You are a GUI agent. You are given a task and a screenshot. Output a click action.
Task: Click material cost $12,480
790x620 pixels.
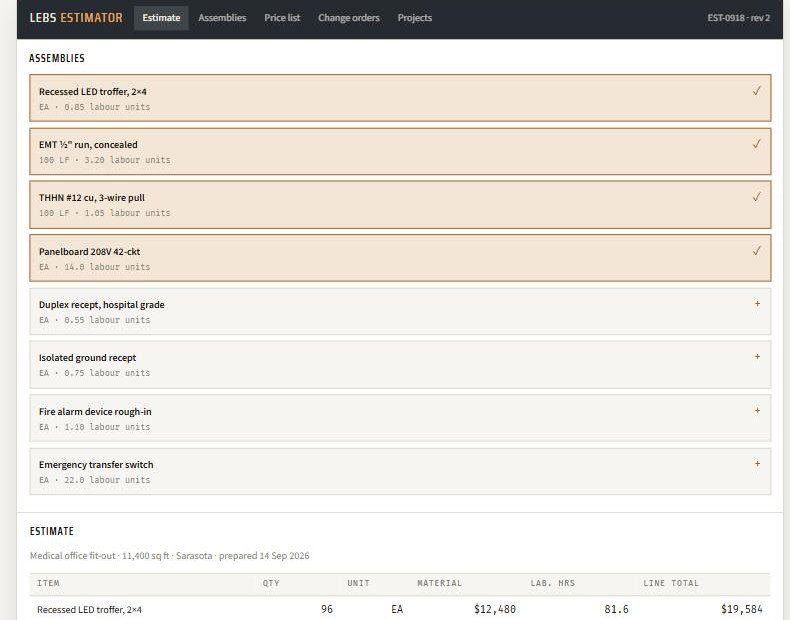pyautogui.click(x=495, y=609)
